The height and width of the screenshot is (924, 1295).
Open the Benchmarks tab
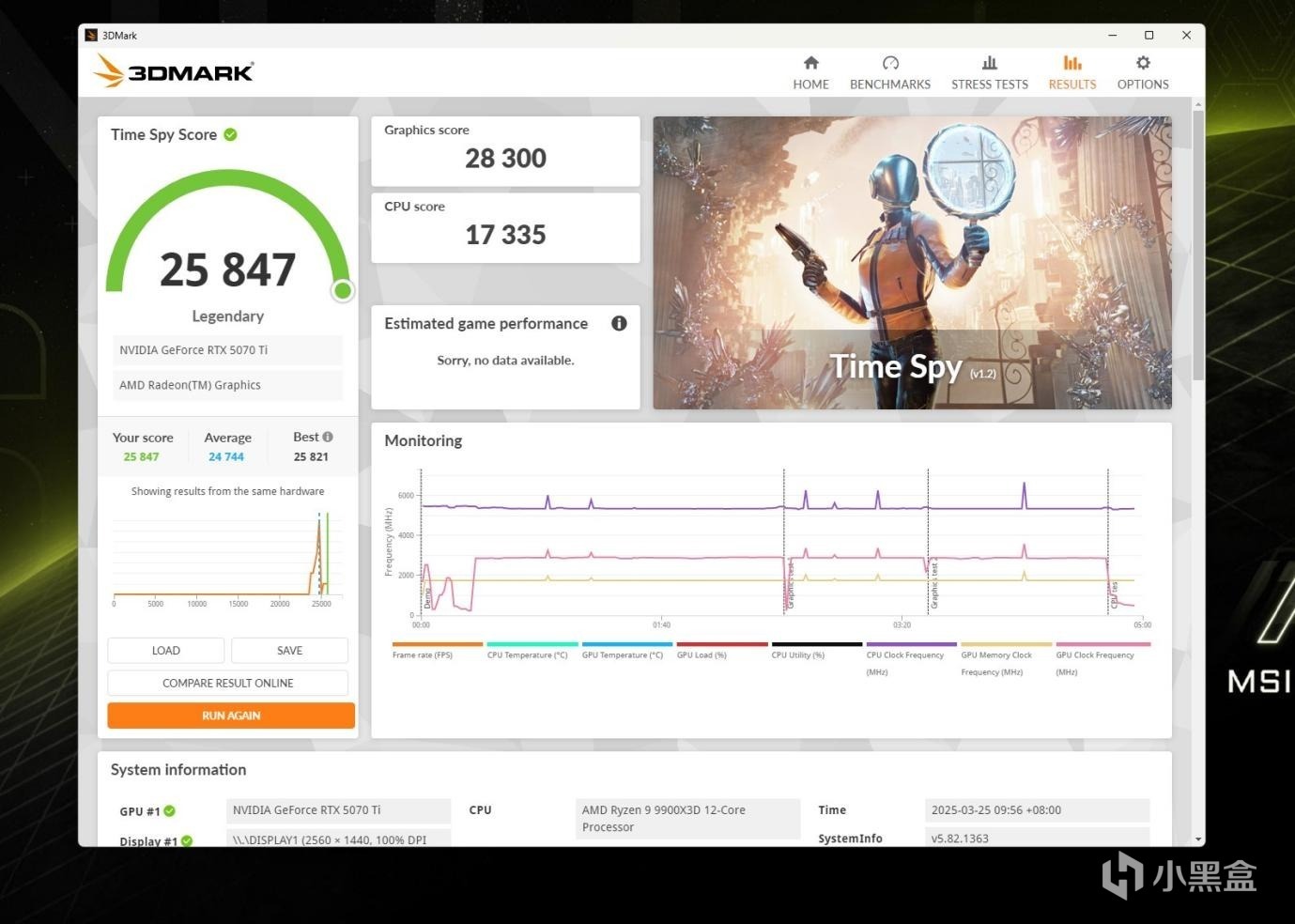[x=890, y=72]
